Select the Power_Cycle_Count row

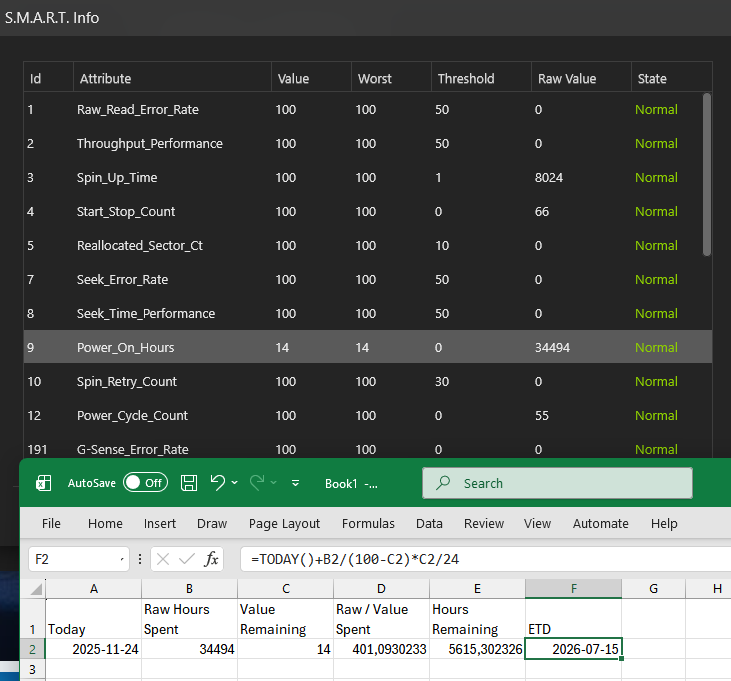click(367, 415)
